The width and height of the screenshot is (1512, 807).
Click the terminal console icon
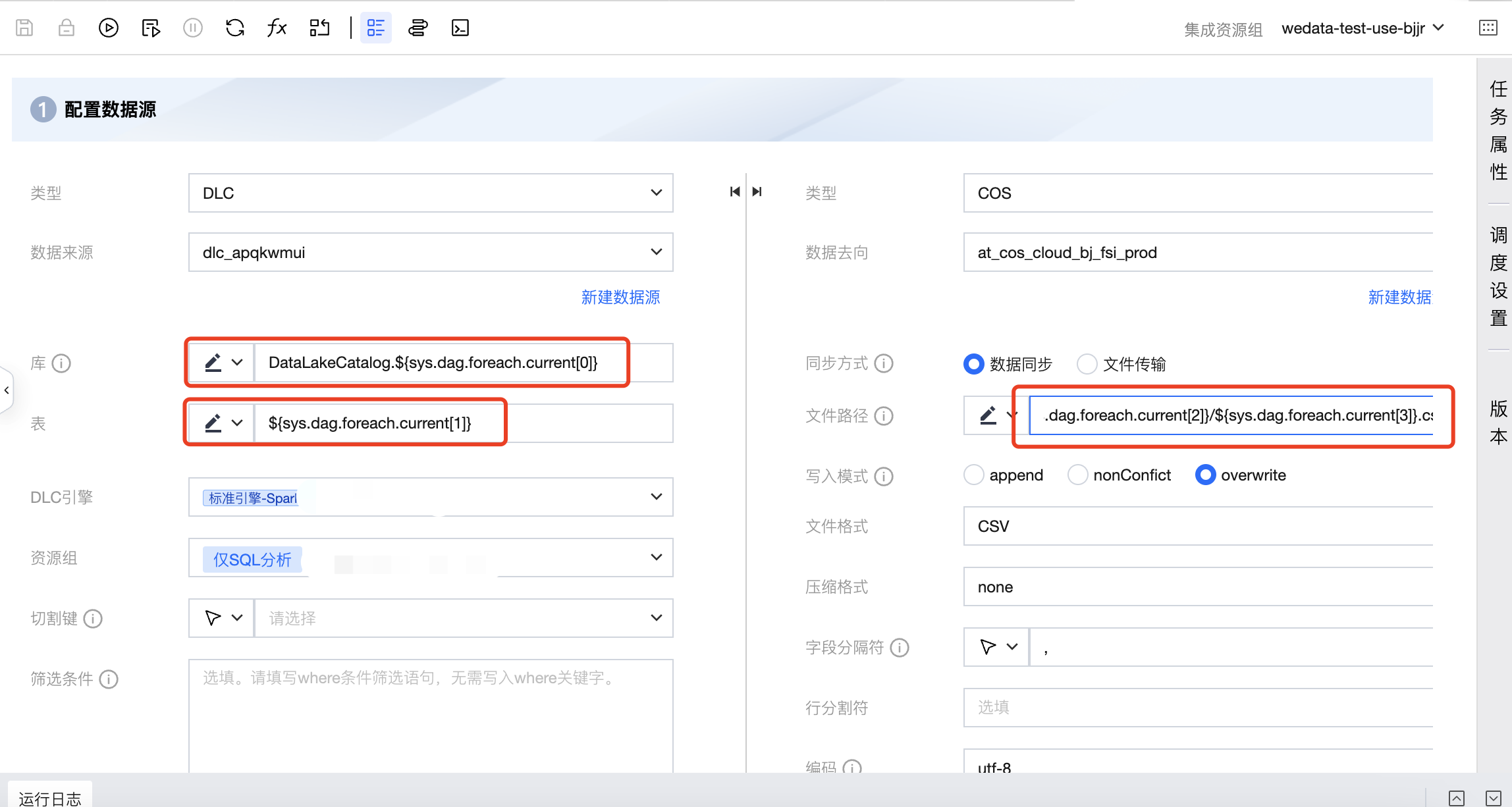point(460,28)
